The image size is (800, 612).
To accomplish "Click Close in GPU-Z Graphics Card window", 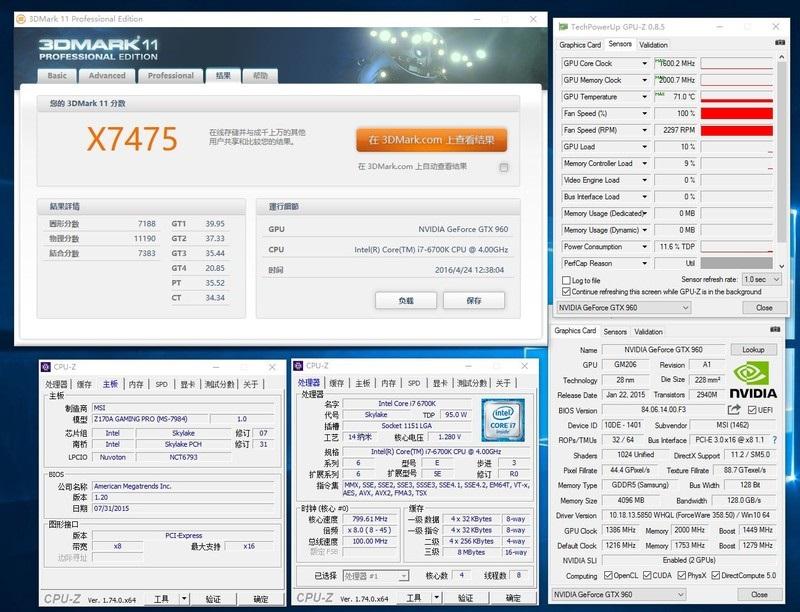I will point(759,595).
